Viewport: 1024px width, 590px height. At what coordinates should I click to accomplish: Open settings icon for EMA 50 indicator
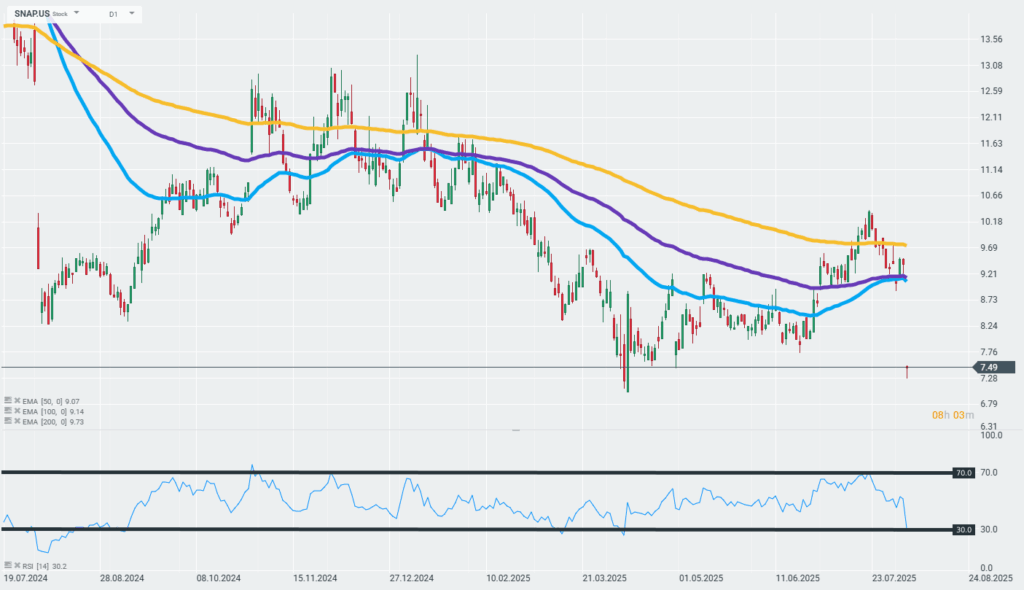tap(8, 401)
